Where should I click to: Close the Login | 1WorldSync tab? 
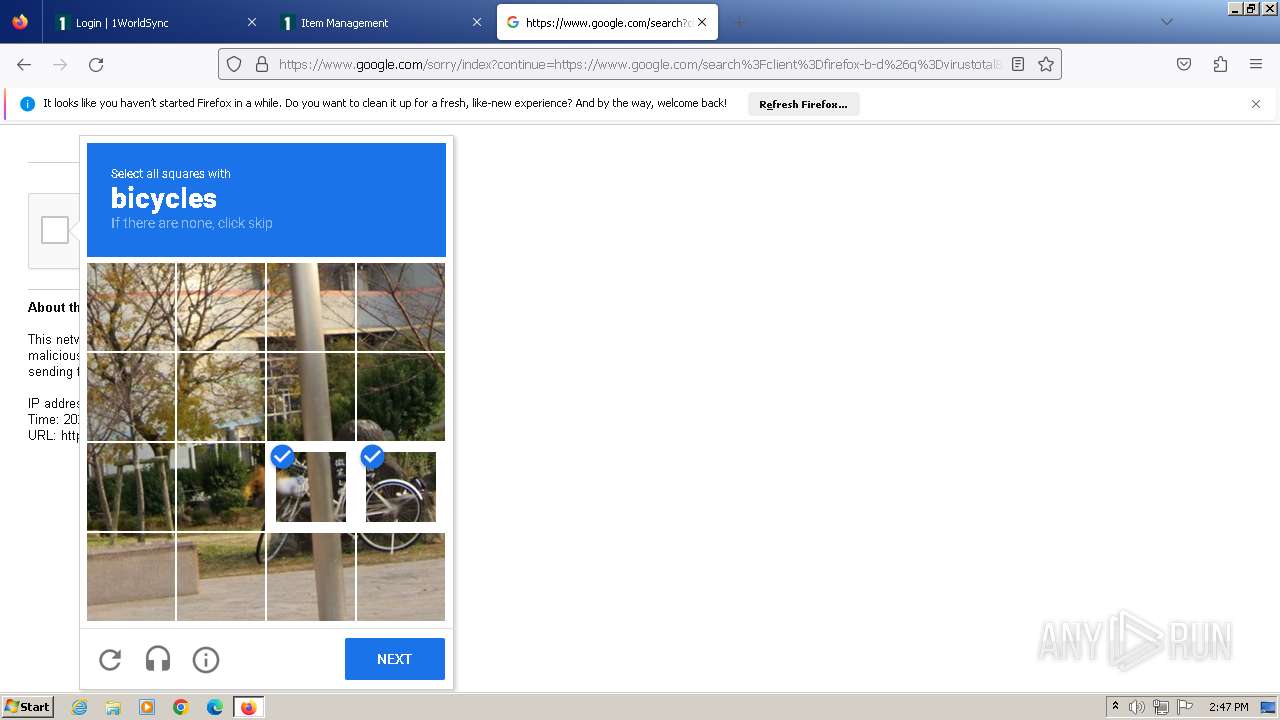click(x=252, y=22)
